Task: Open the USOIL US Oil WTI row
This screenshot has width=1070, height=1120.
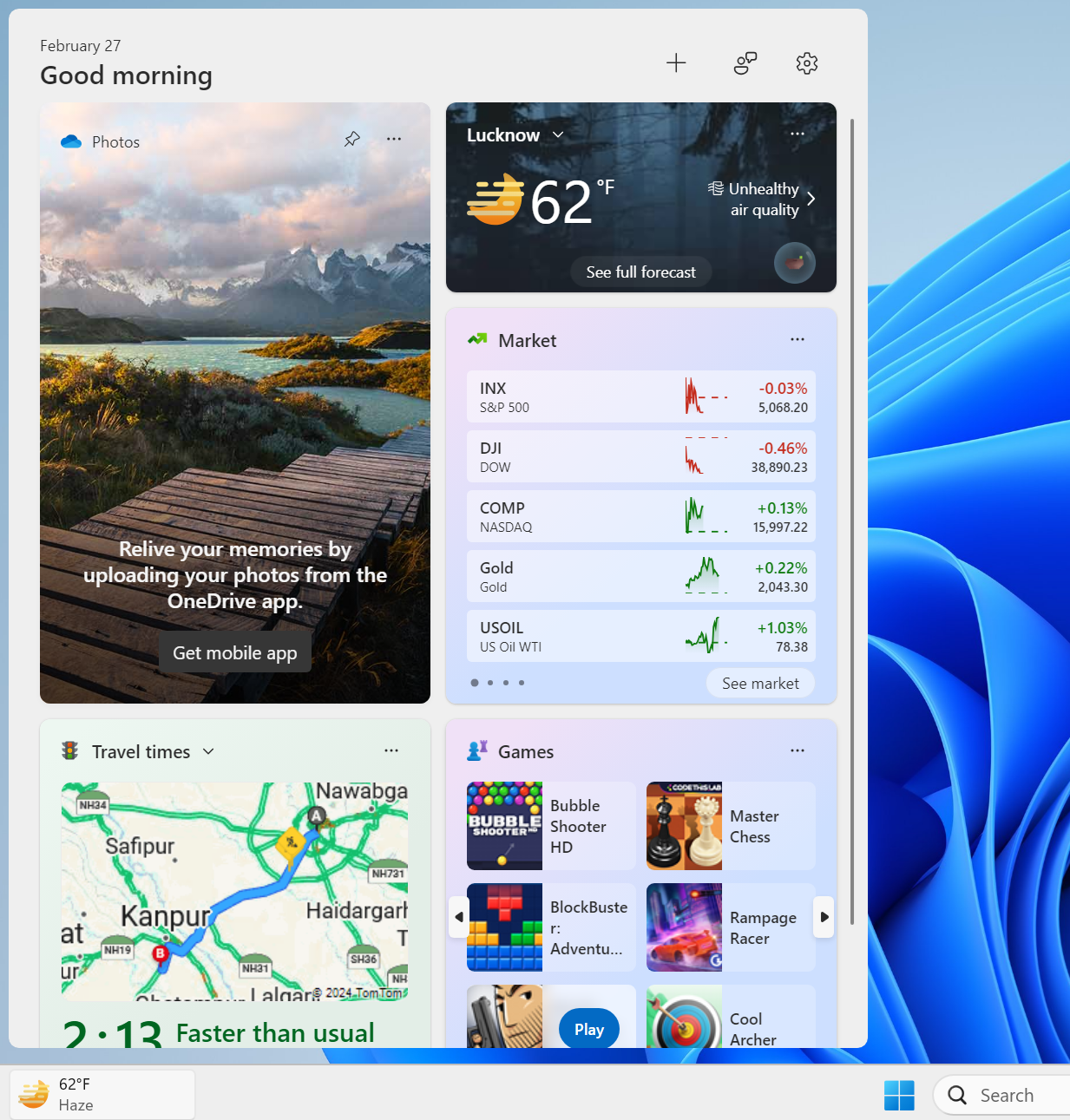Action: 641,636
